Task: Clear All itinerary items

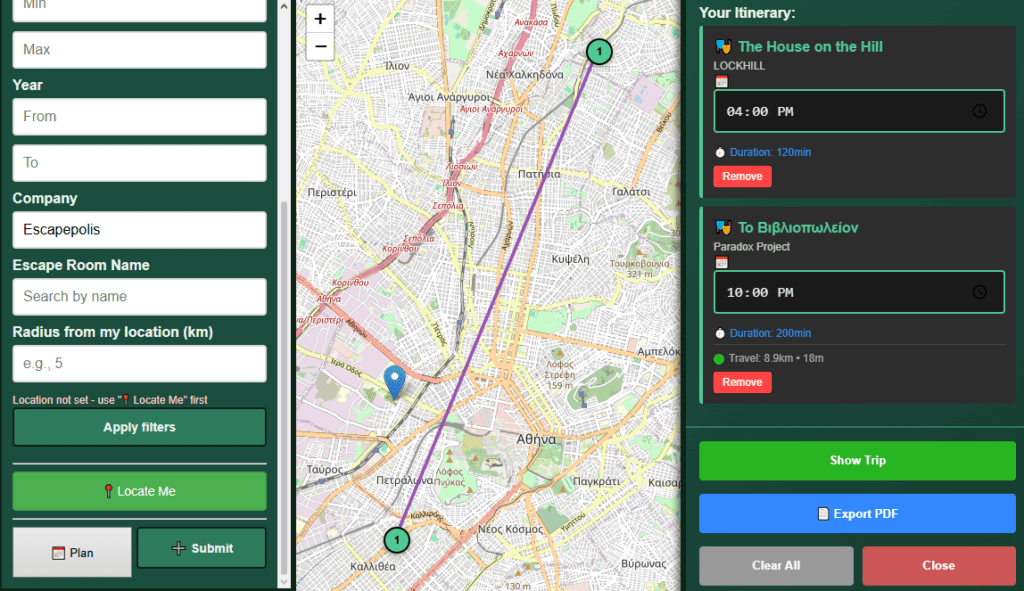Action: click(776, 565)
